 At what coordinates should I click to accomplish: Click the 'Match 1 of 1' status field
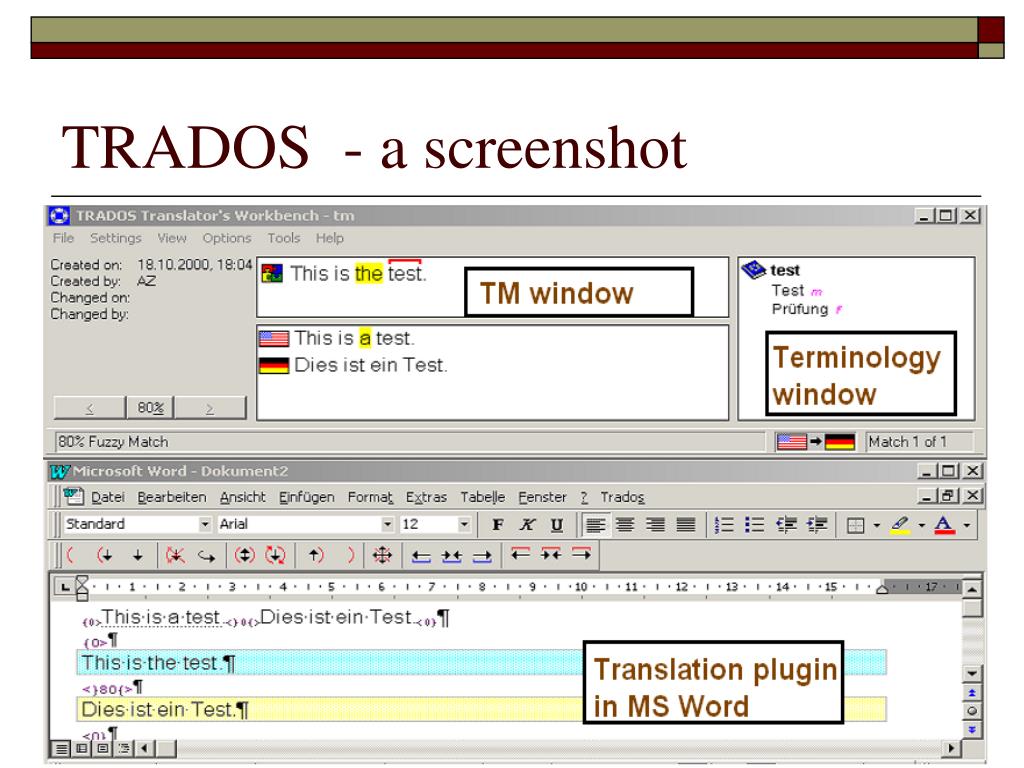(919, 442)
